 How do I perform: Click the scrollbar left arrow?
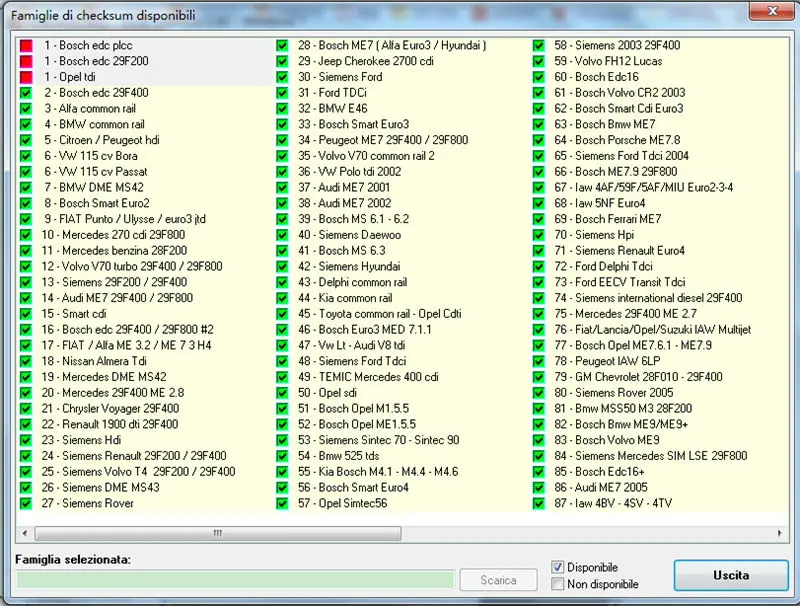coord(24,534)
